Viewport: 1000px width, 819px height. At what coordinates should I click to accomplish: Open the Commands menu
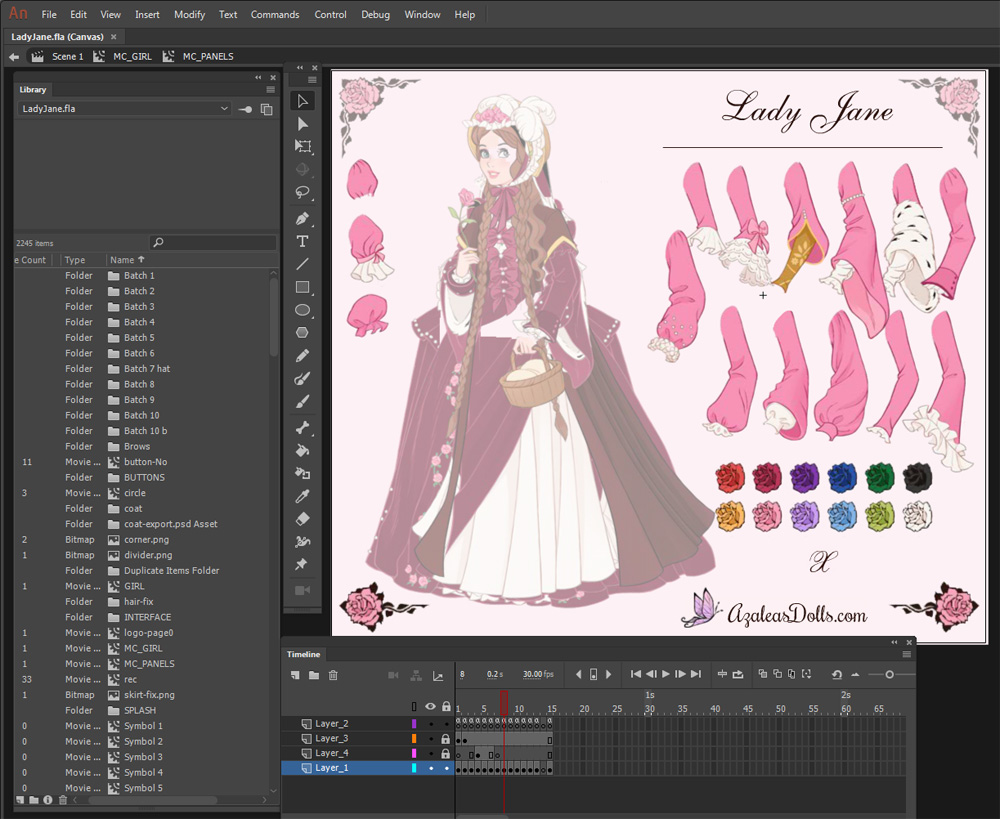tap(275, 14)
